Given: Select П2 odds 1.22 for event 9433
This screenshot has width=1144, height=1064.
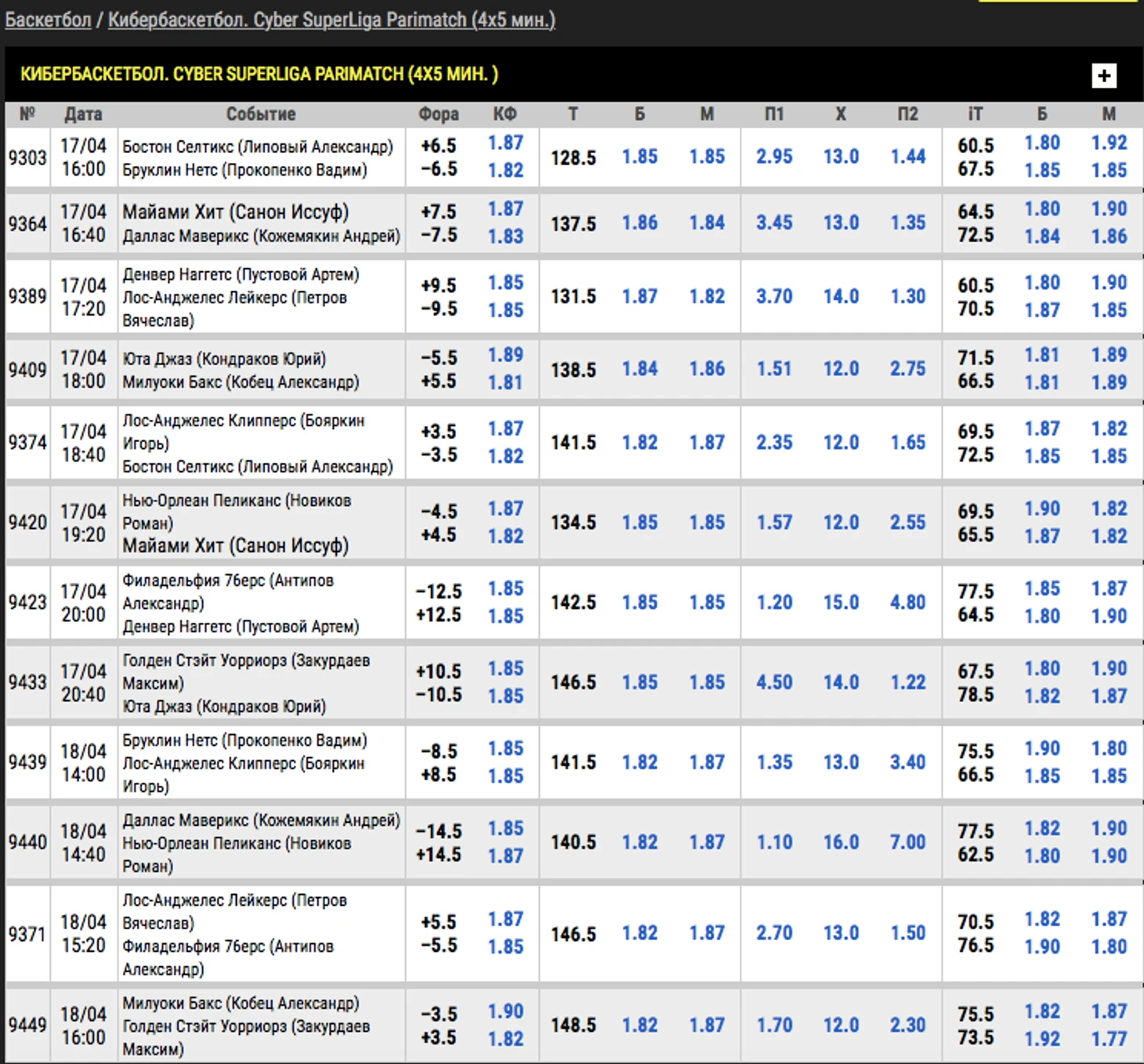Looking at the screenshot, I should click(907, 682).
